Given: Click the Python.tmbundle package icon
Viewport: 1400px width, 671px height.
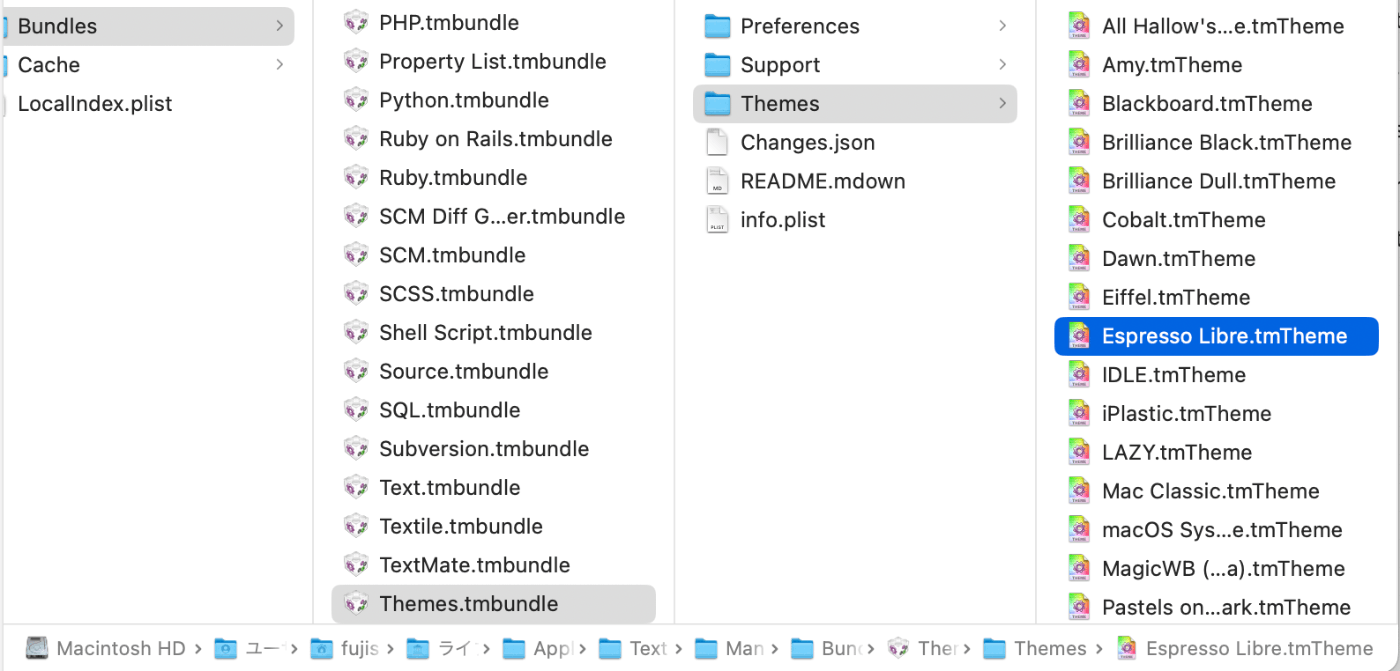Looking at the screenshot, I should (x=356, y=100).
